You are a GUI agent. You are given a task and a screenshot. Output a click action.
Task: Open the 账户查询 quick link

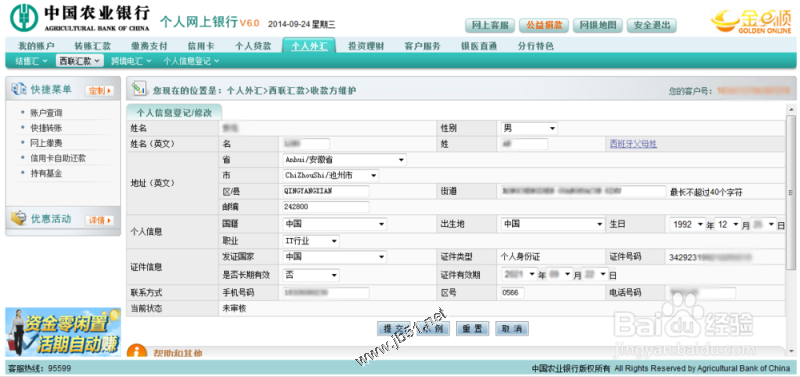(46, 113)
